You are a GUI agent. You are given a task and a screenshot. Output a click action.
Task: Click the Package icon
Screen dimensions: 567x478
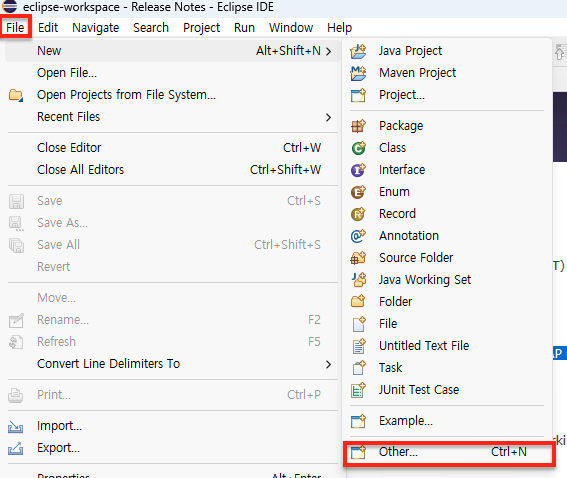pos(358,126)
